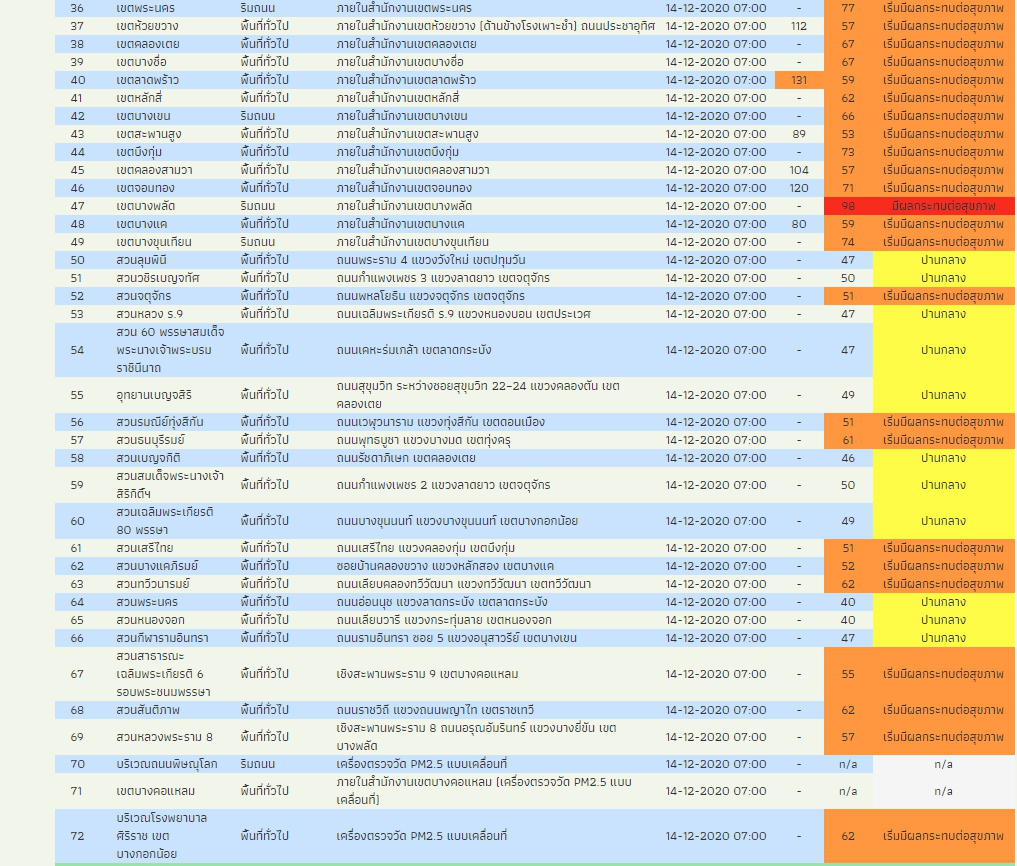Select value 89 in the เขตสะพานสูง row

(799, 134)
